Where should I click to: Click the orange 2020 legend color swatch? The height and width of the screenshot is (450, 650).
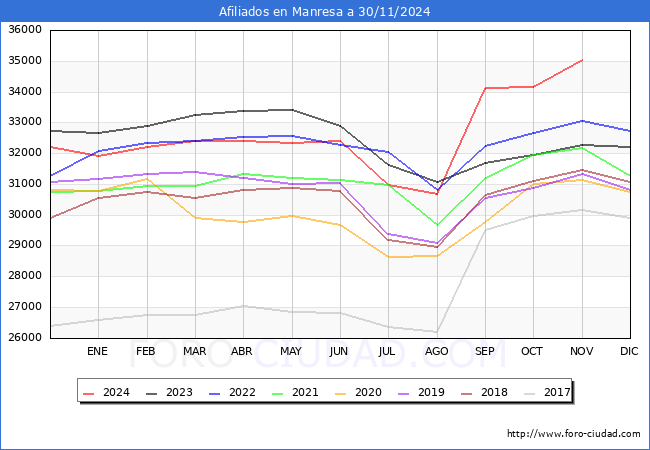[341, 393]
